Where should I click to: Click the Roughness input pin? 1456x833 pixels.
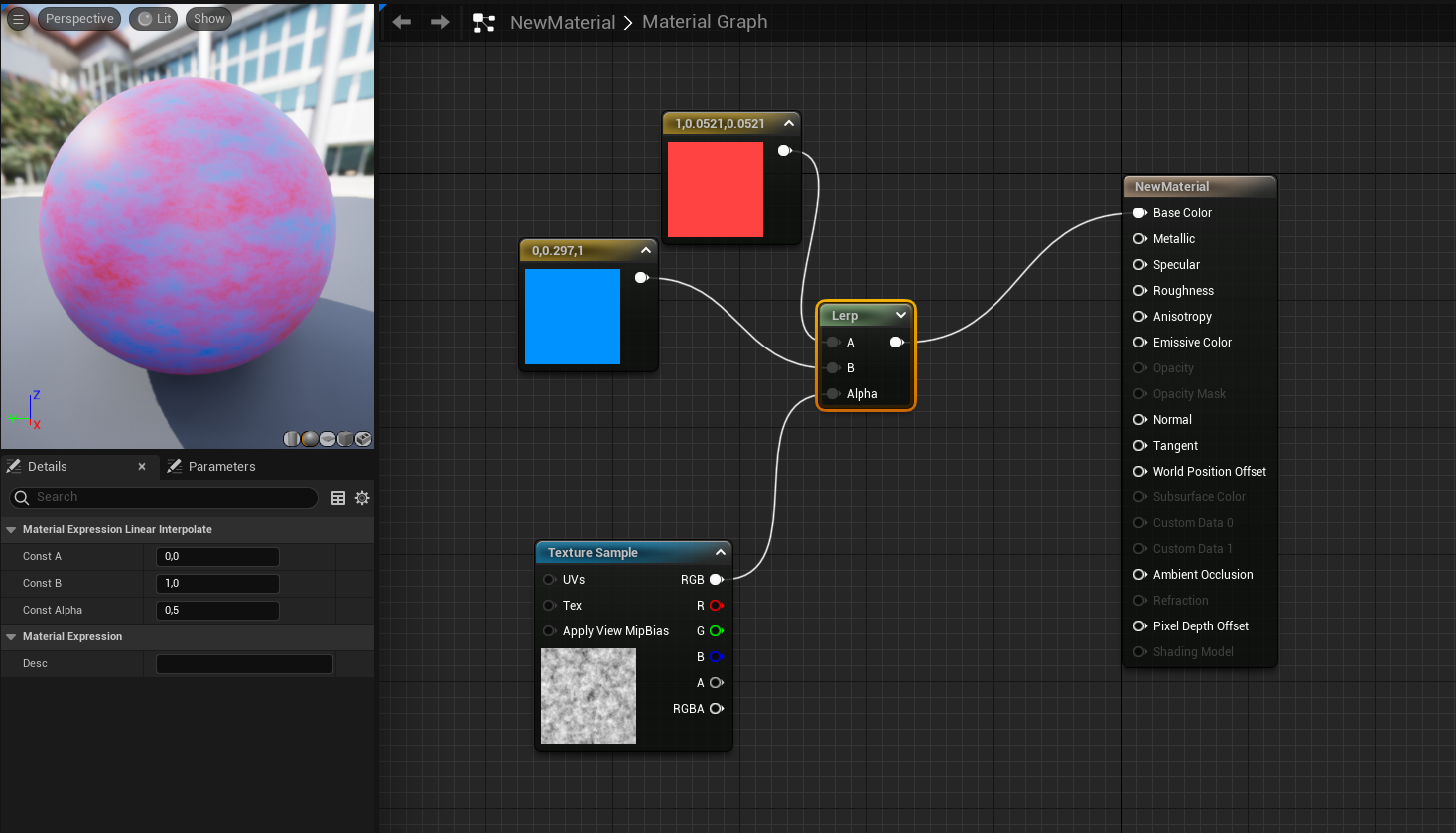[x=1139, y=291]
